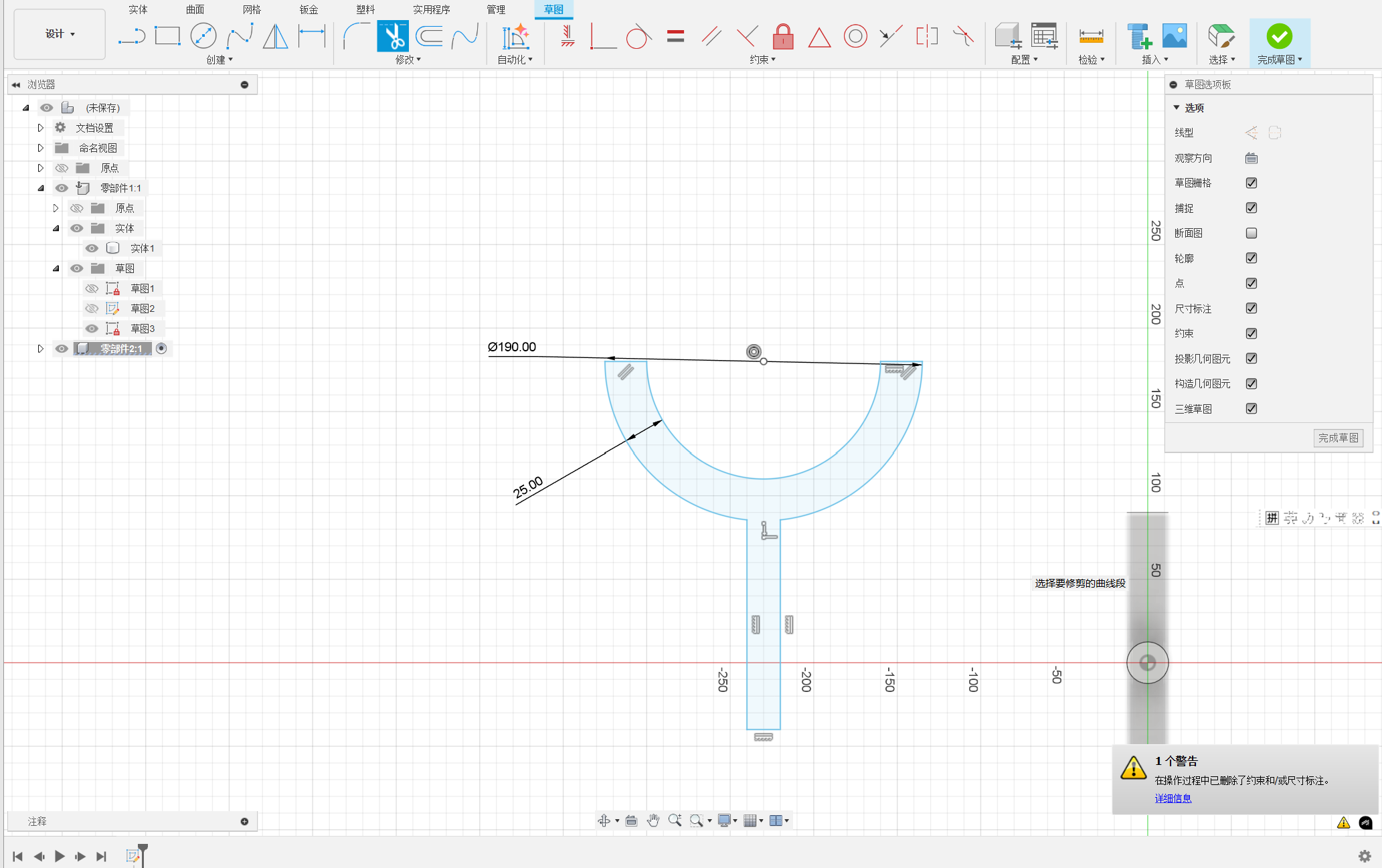
Task: Switch to the 实体 tab
Action: 138,9
